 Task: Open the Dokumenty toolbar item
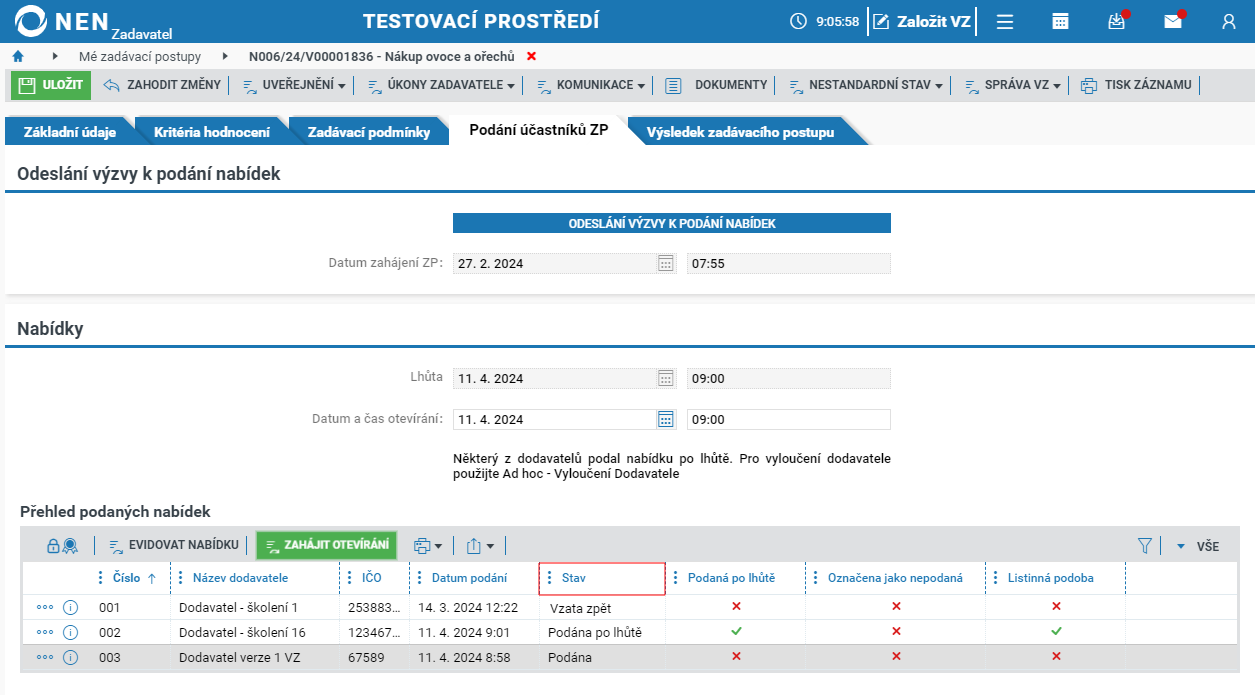coord(717,85)
